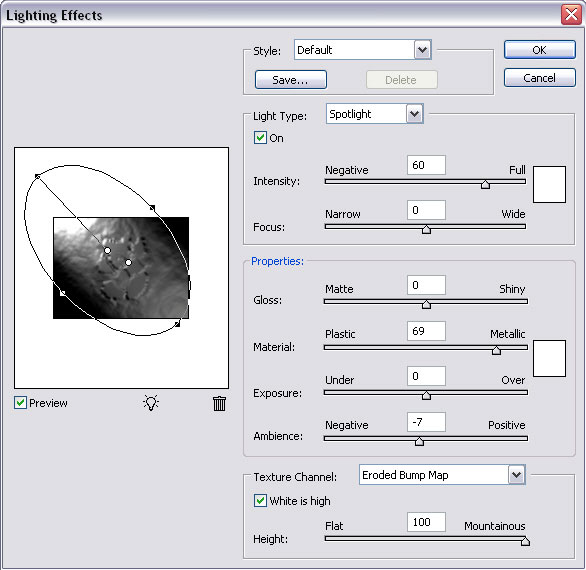
Task: Click the Save... style button
Action: click(290, 80)
